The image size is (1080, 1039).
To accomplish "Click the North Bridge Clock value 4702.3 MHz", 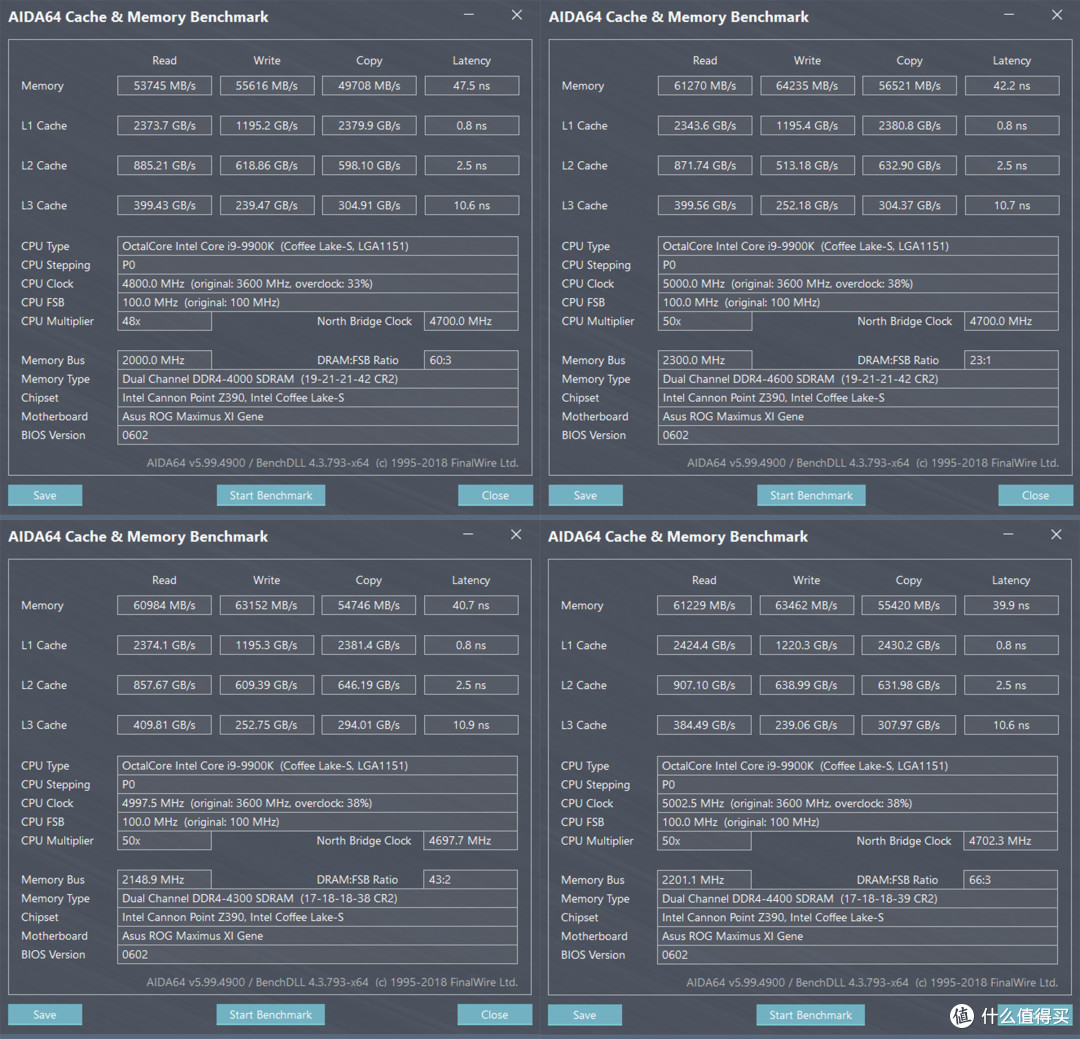I will point(1011,841).
